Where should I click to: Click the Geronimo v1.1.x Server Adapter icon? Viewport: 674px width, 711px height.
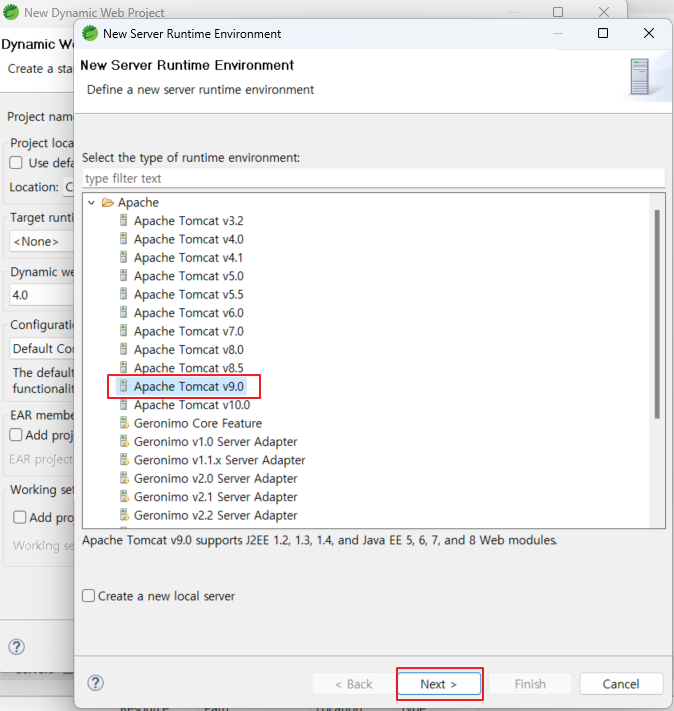(x=124, y=460)
